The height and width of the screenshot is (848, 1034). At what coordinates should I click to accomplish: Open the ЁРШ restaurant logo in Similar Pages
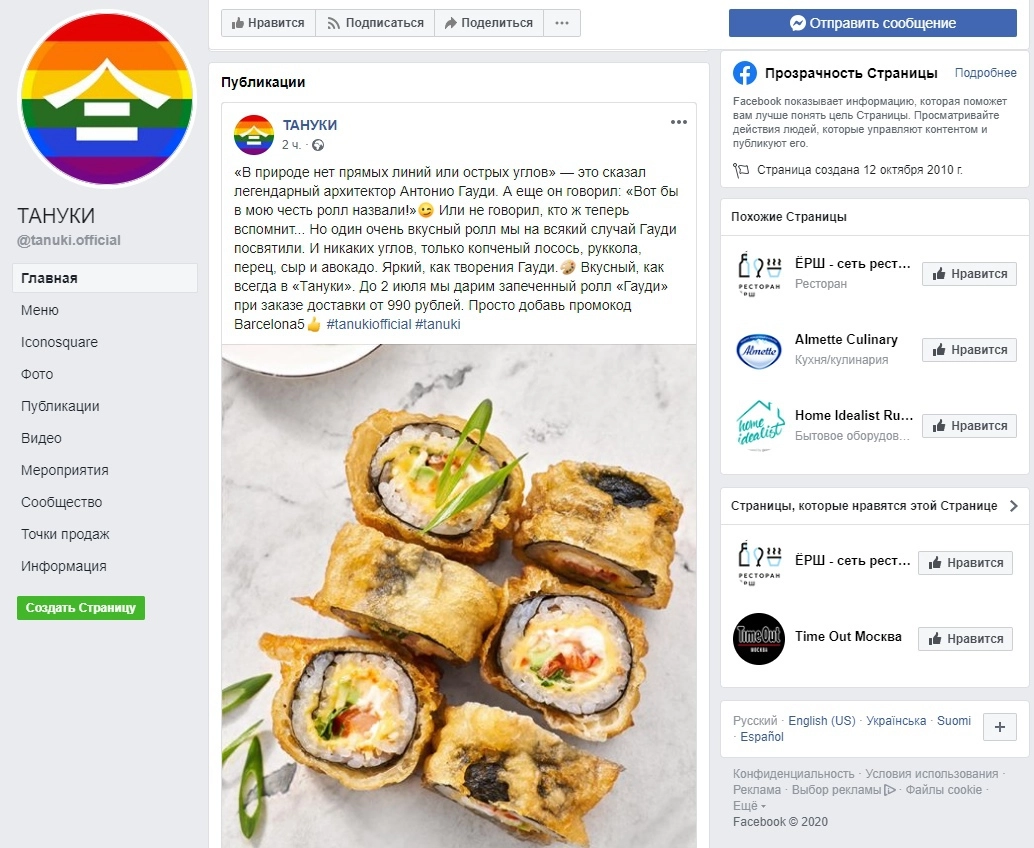[759, 273]
